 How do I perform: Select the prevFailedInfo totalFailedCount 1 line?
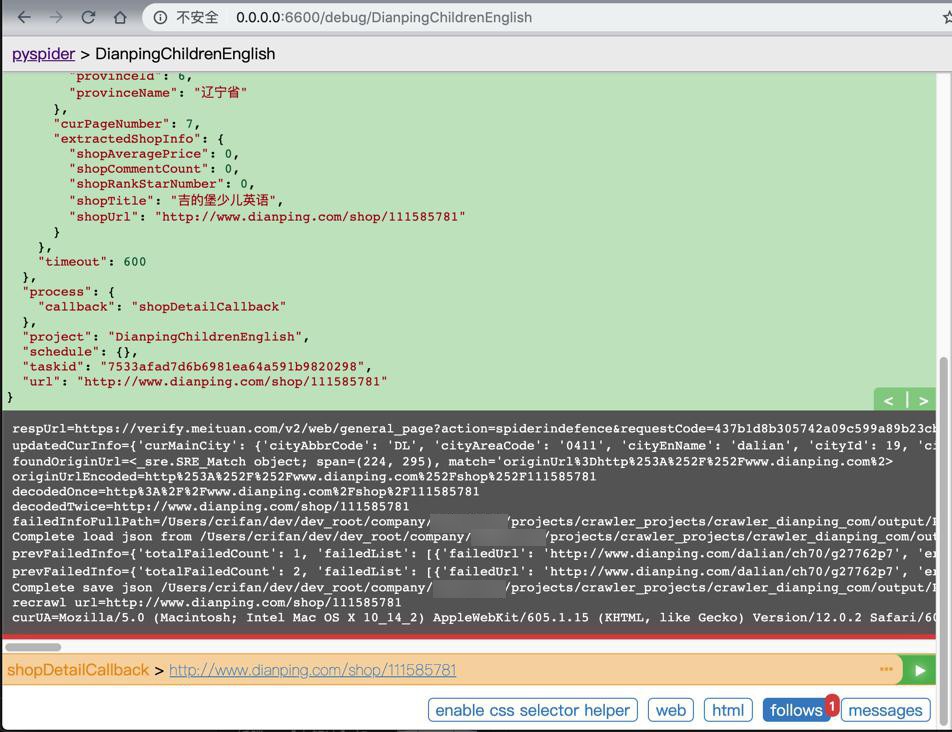tap(474, 554)
